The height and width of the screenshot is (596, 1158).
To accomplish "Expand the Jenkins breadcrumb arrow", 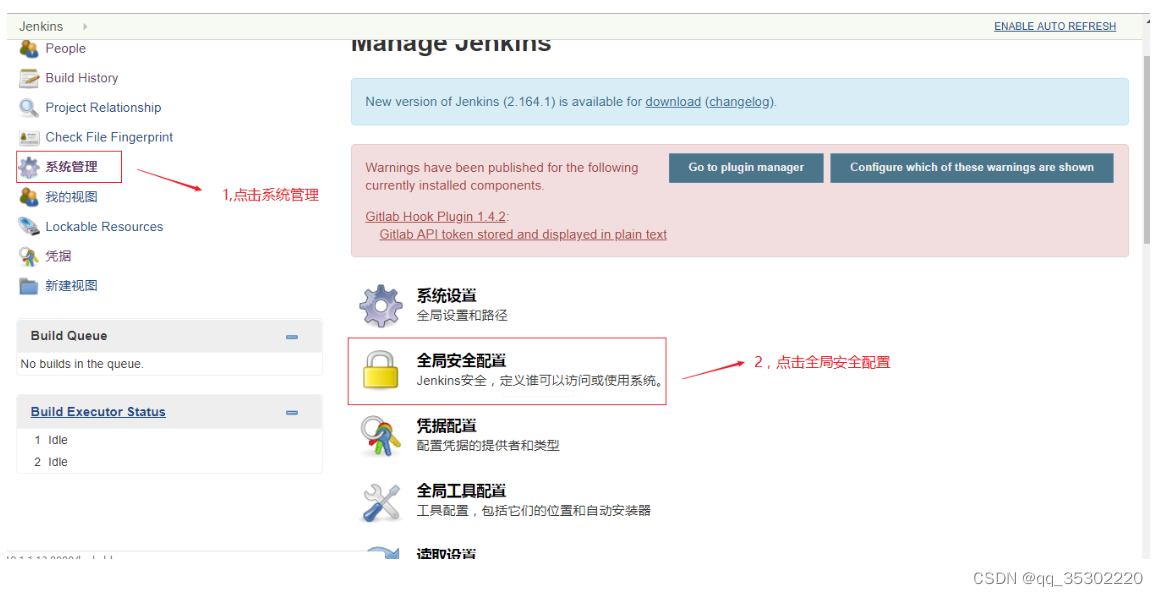I will [x=85, y=27].
